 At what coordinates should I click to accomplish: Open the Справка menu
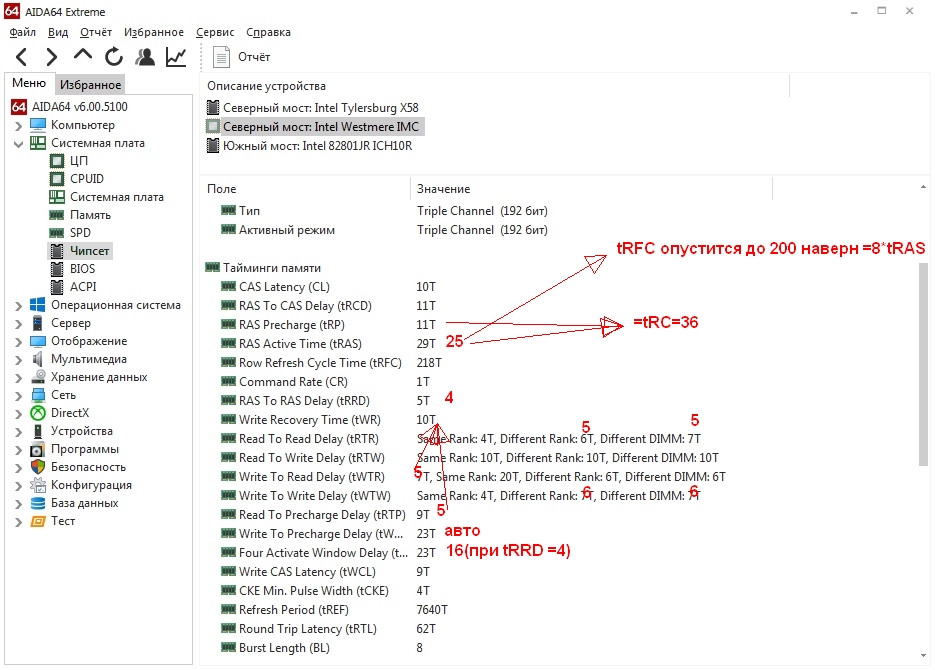pyautogui.click(x=268, y=32)
